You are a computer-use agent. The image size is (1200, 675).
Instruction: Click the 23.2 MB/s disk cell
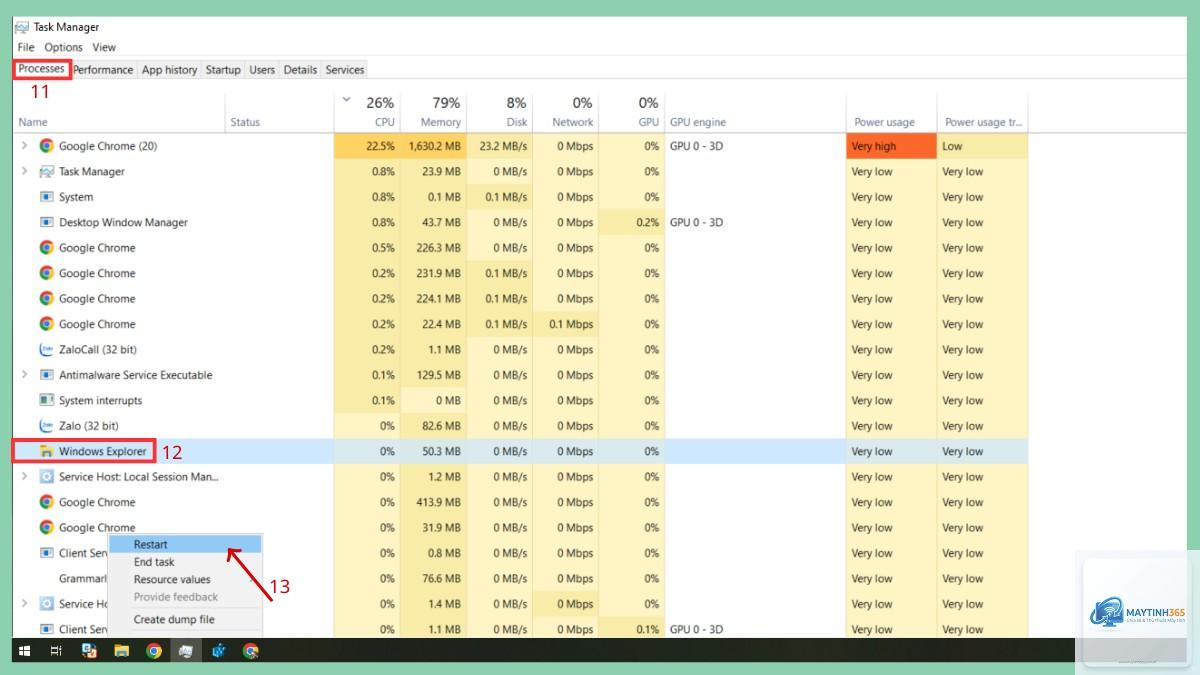click(x=500, y=146)
